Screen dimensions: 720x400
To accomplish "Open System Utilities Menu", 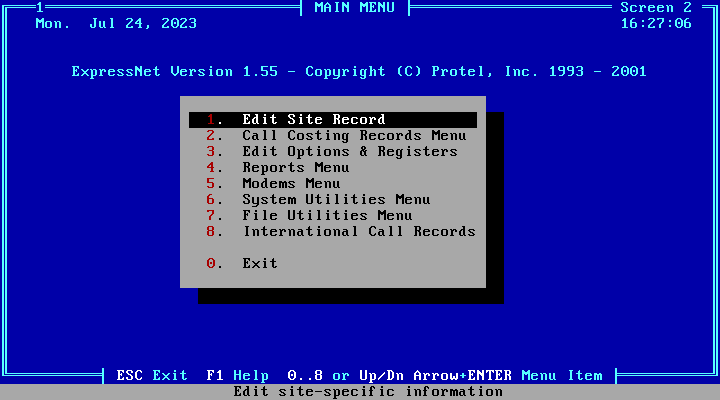I will [x=336, y=200].
